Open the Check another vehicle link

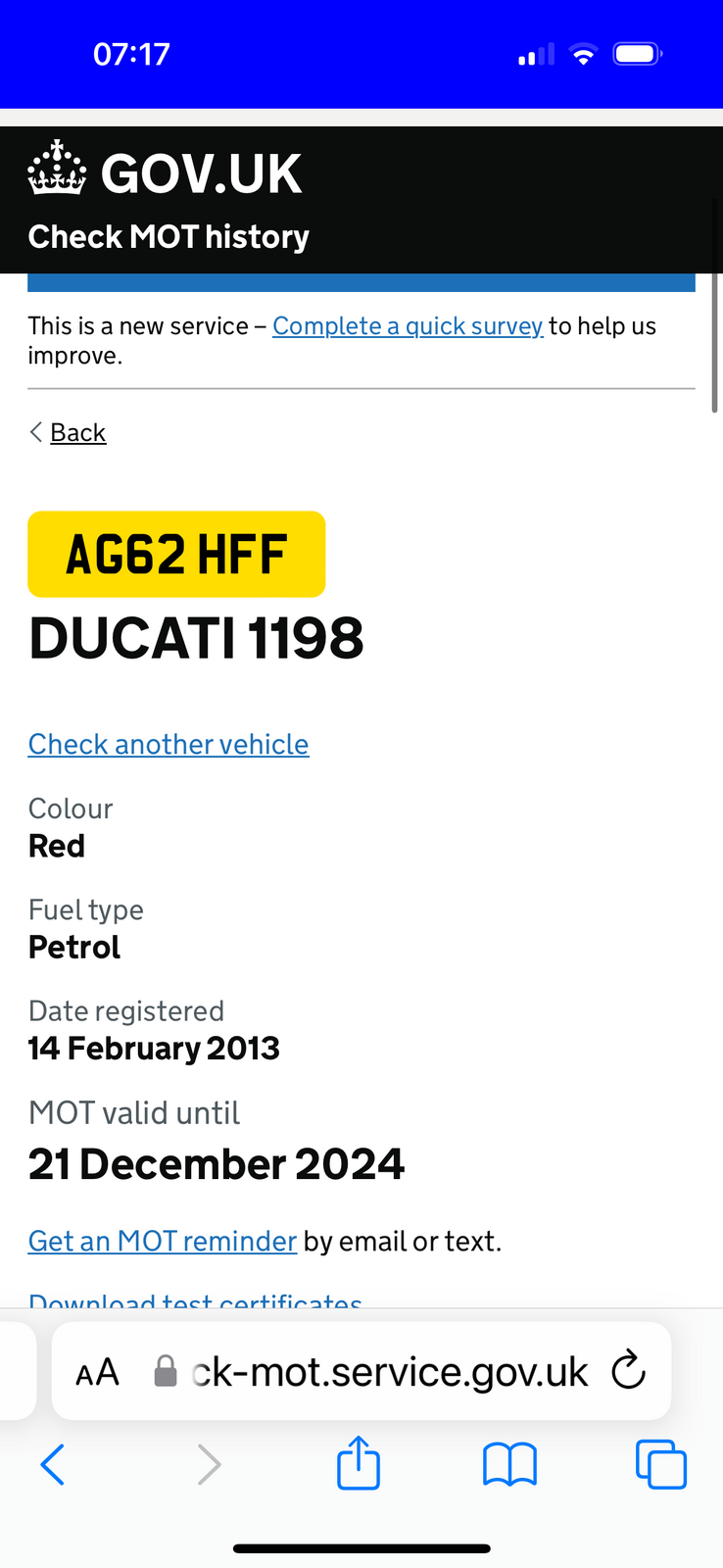[169, 744]
